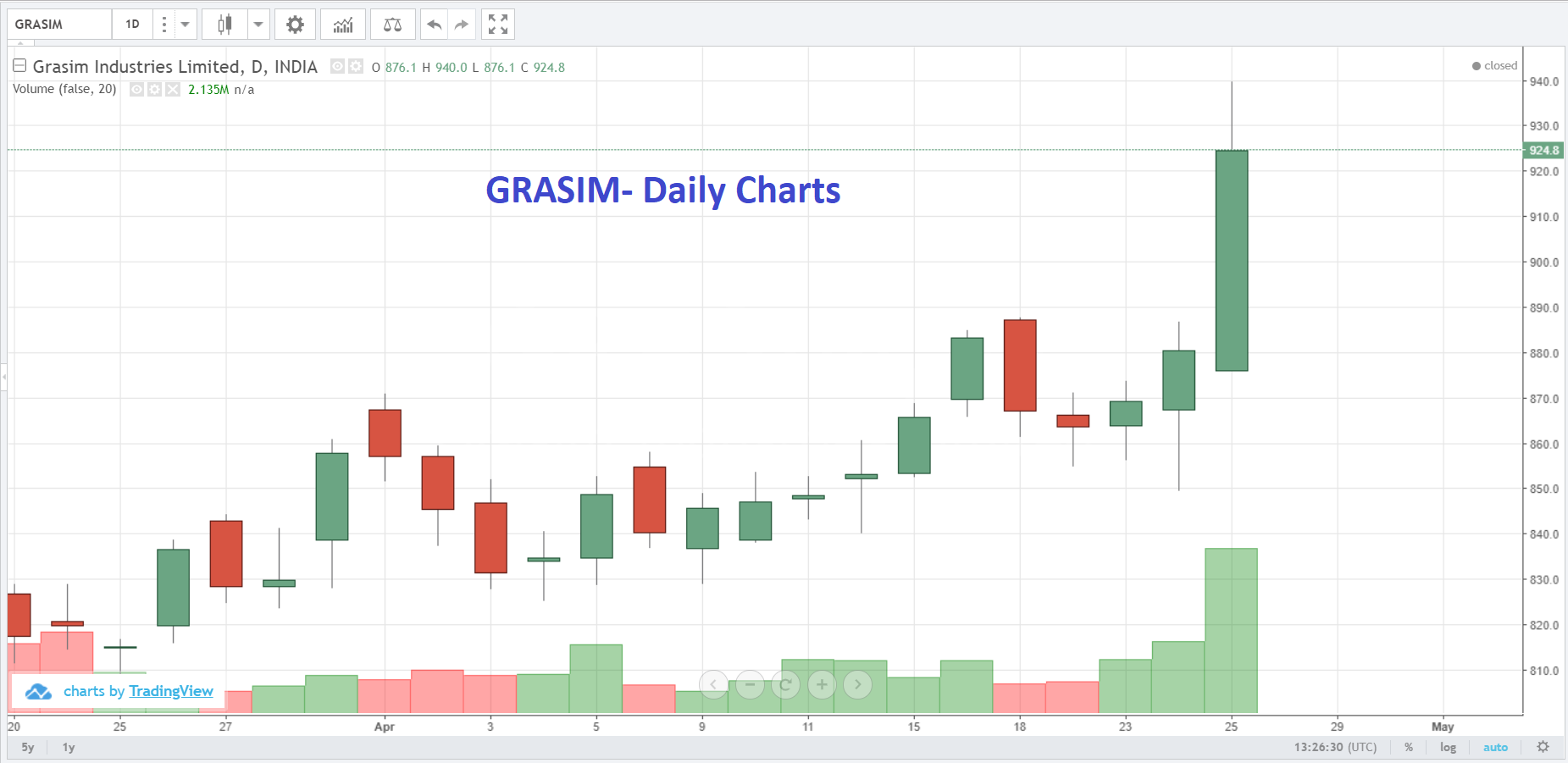
Task: Click the 924.8 current price label on the axis
Action: tap(1543, 150)
